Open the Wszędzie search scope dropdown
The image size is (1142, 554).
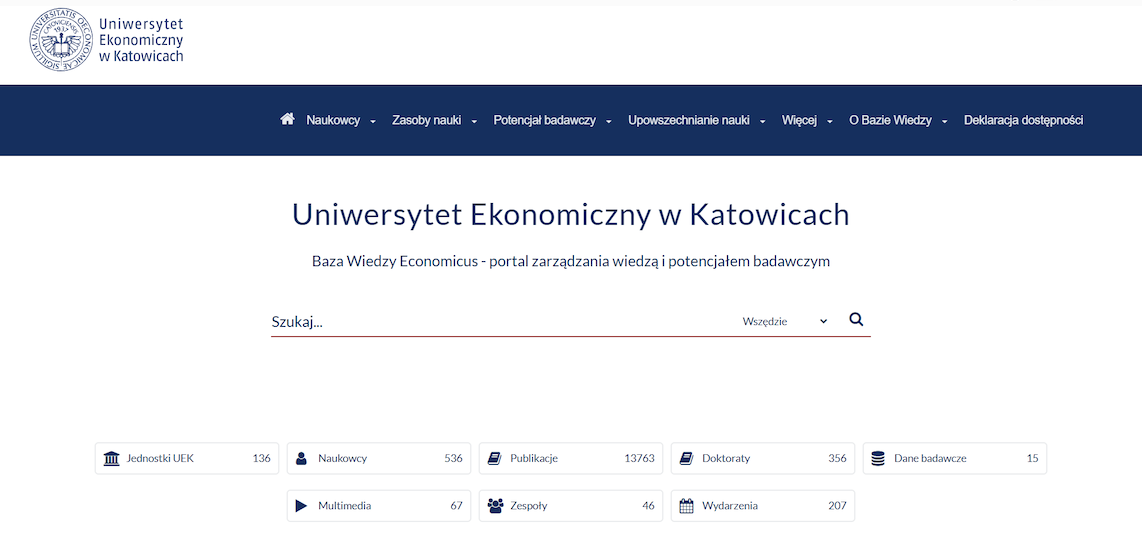[785, 321]
